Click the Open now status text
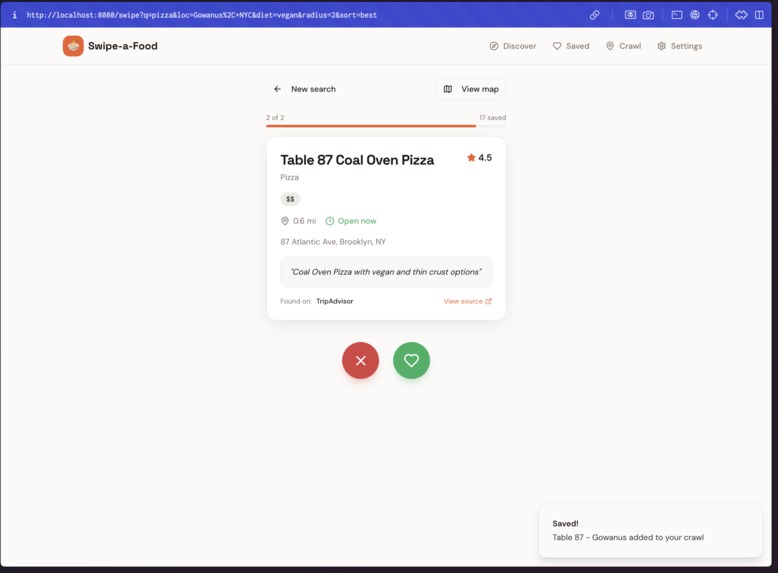Image resolution: width=778 pixels, height=573 pixels. (x=357, y=221)
